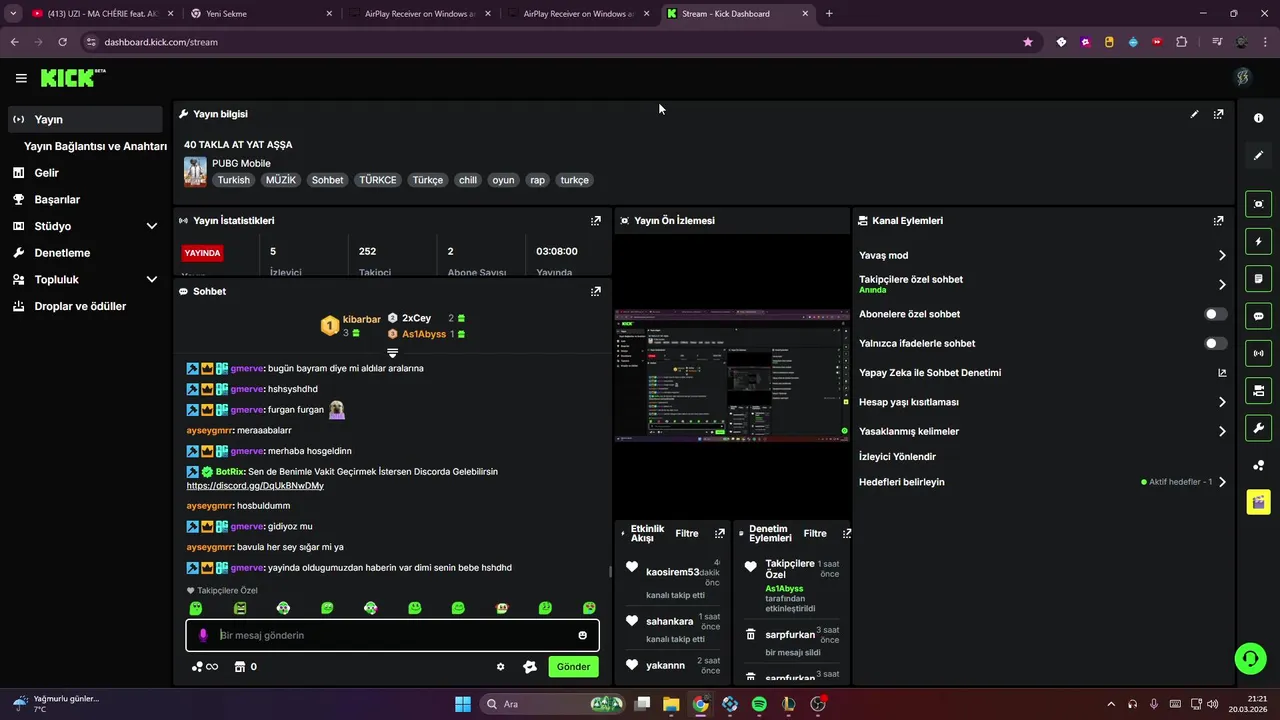1280x720 pixels.
Task: Toggle Abonelere özel sohbet switch
Action: point(1216,314)
